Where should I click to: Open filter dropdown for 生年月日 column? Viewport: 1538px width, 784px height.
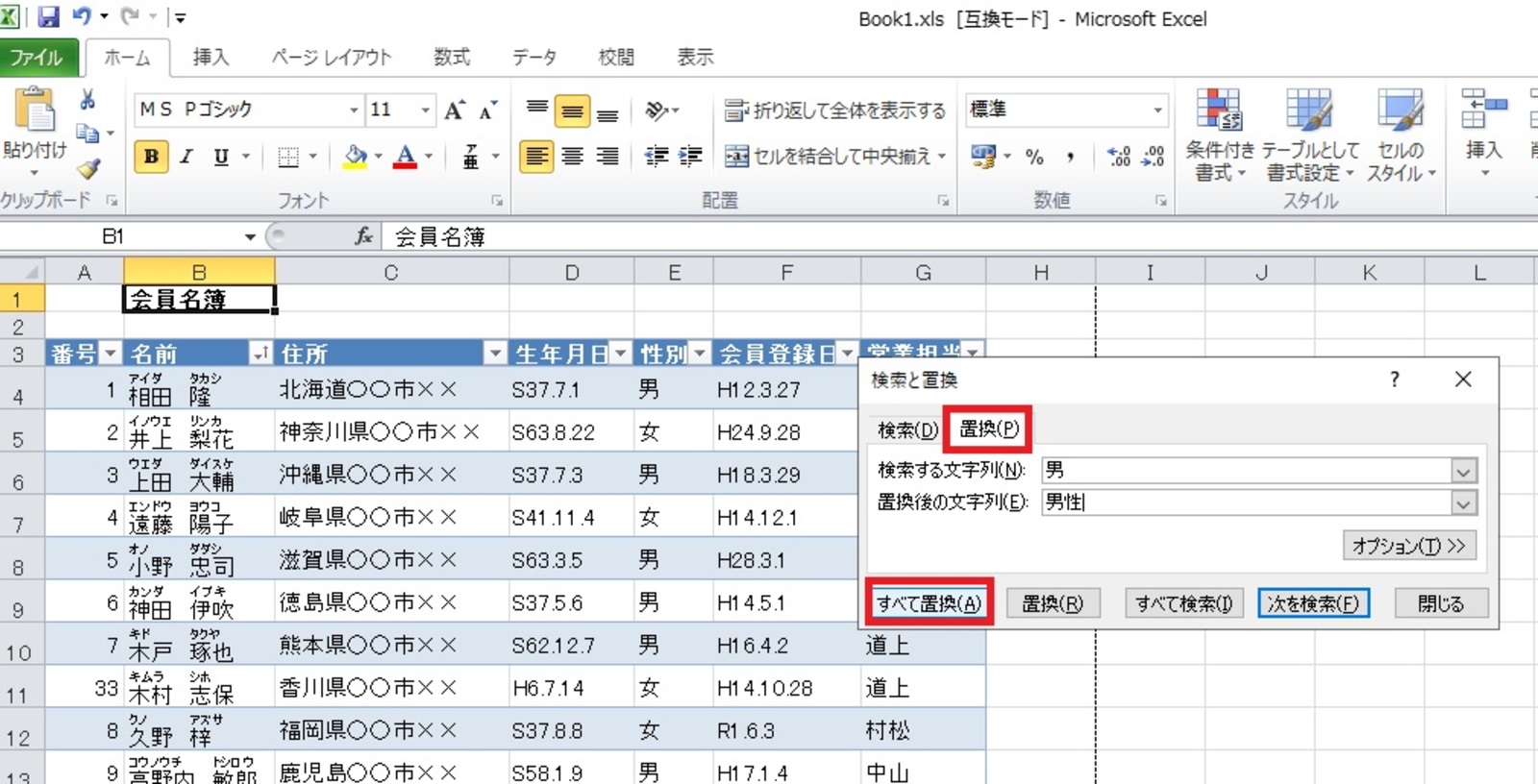(x=621, y=354)
